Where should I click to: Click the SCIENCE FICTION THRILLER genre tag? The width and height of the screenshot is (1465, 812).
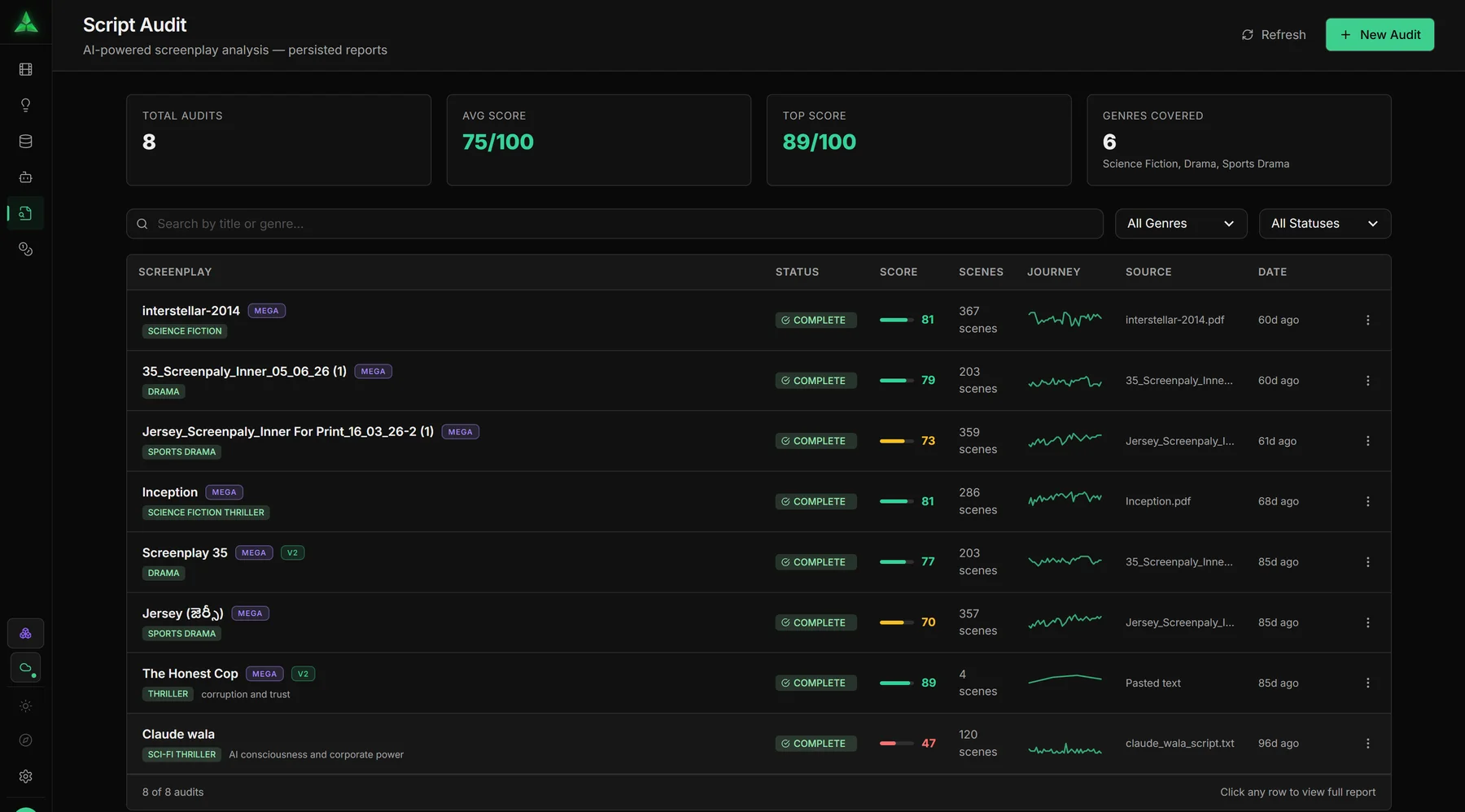click(206, 513)
